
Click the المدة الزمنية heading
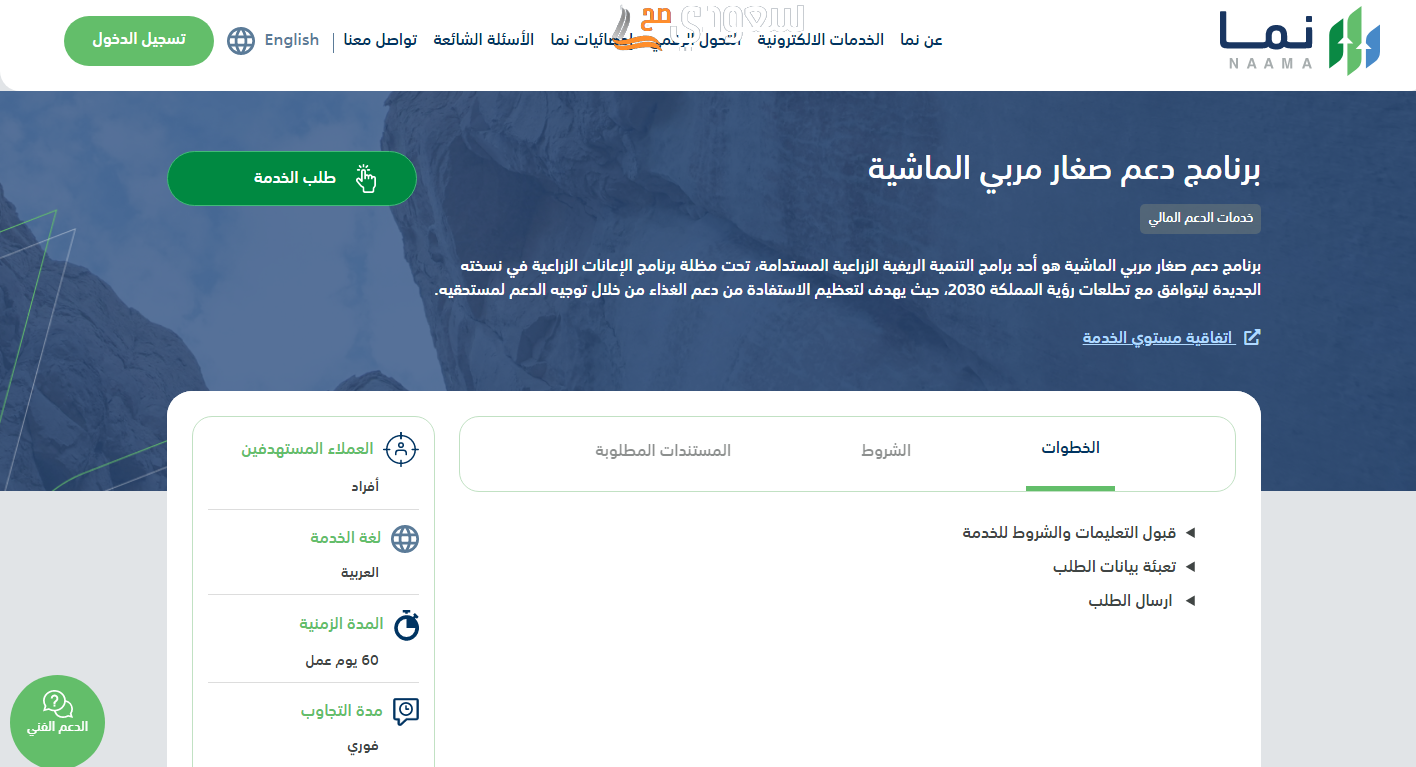click(x=341, y=624)
